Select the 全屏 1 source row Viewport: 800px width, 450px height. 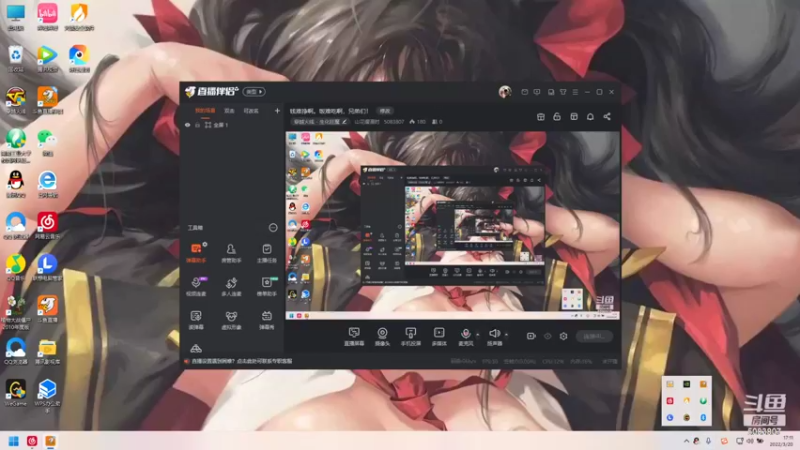click(x=232, y=125)
